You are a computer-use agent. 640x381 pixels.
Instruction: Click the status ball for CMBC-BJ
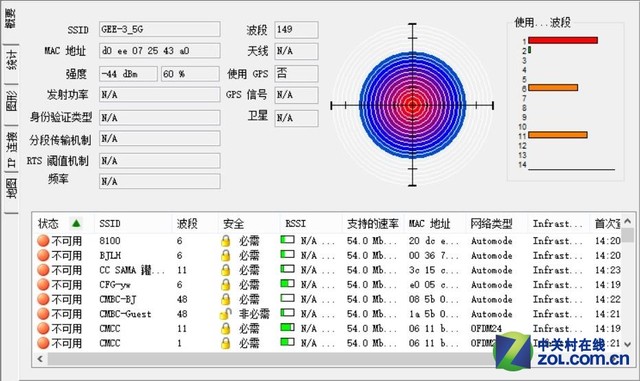[43, 299]
